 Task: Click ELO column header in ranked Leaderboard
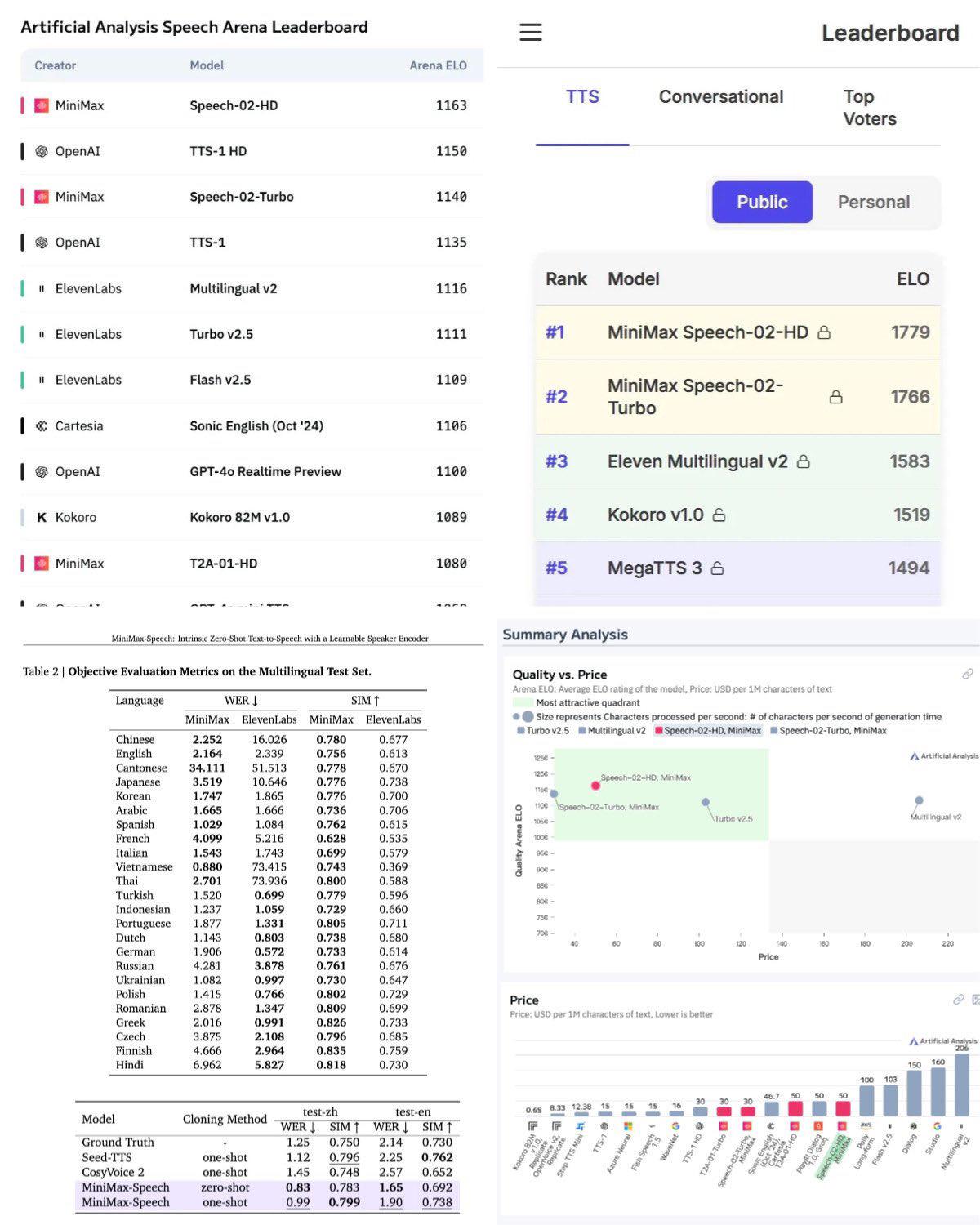[x=913, y=279]
